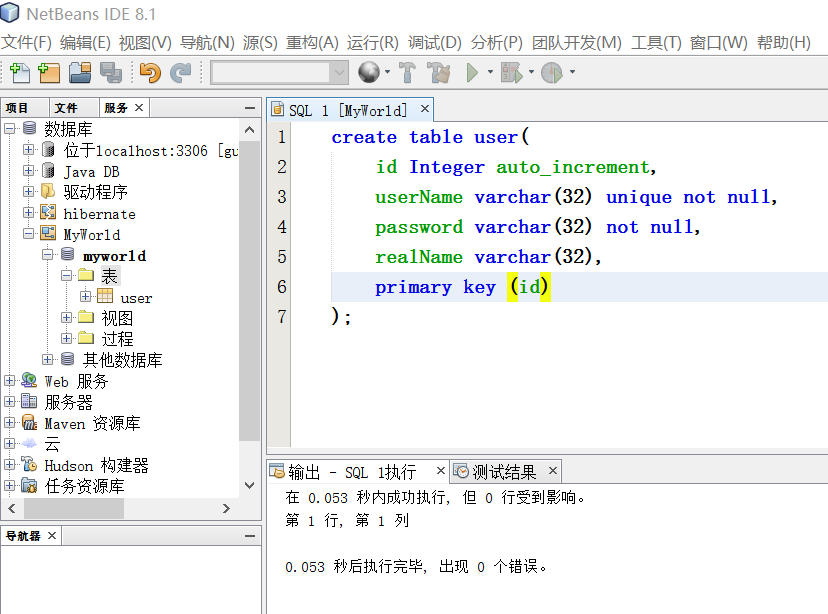The height and width of the screenshot is (614, 828).
Task: Click the Undo arrow icon
Action: pyautogui.click(x=150, y=72)
